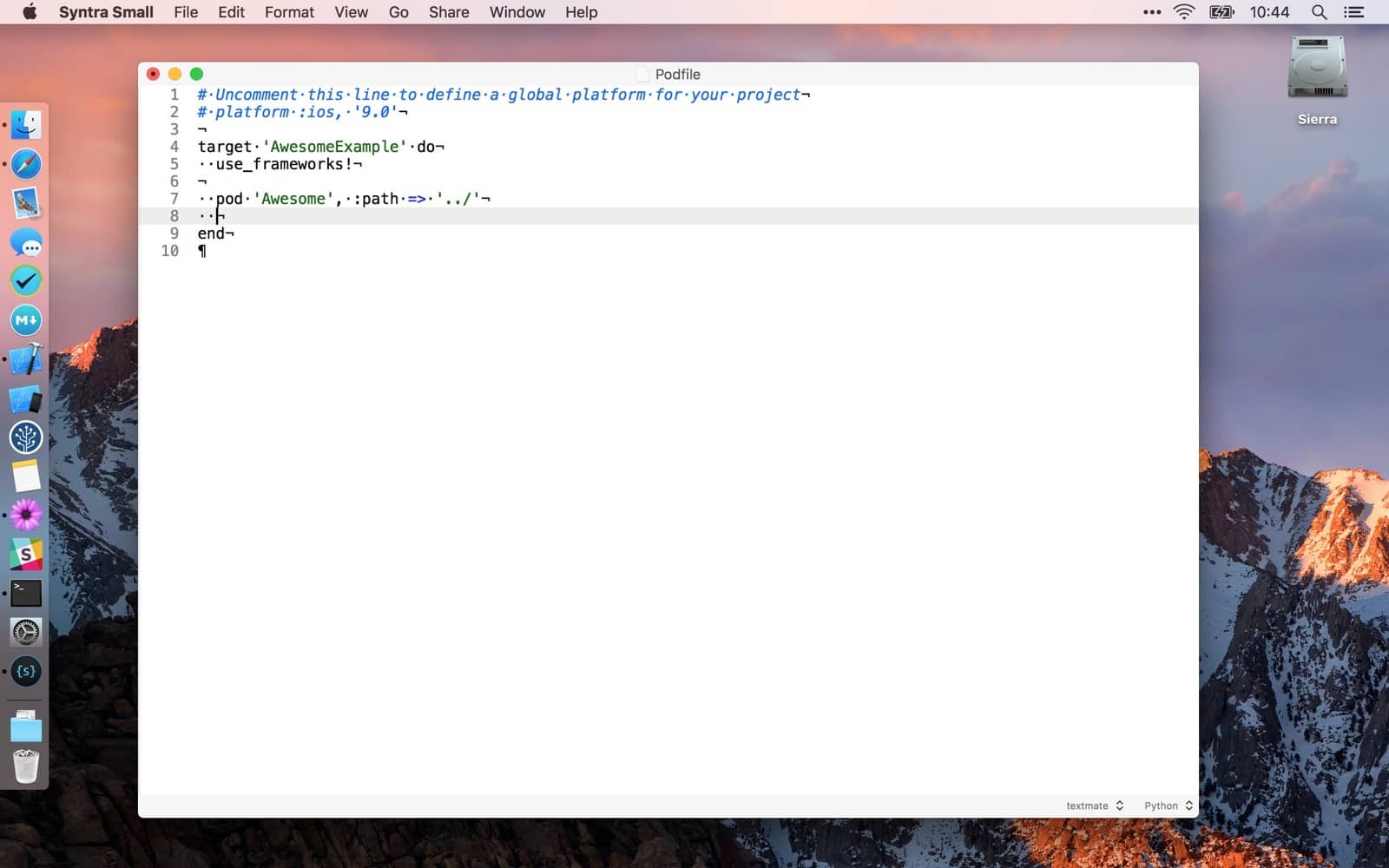
Task: Open the Format menu
Action: pos(289,12)
